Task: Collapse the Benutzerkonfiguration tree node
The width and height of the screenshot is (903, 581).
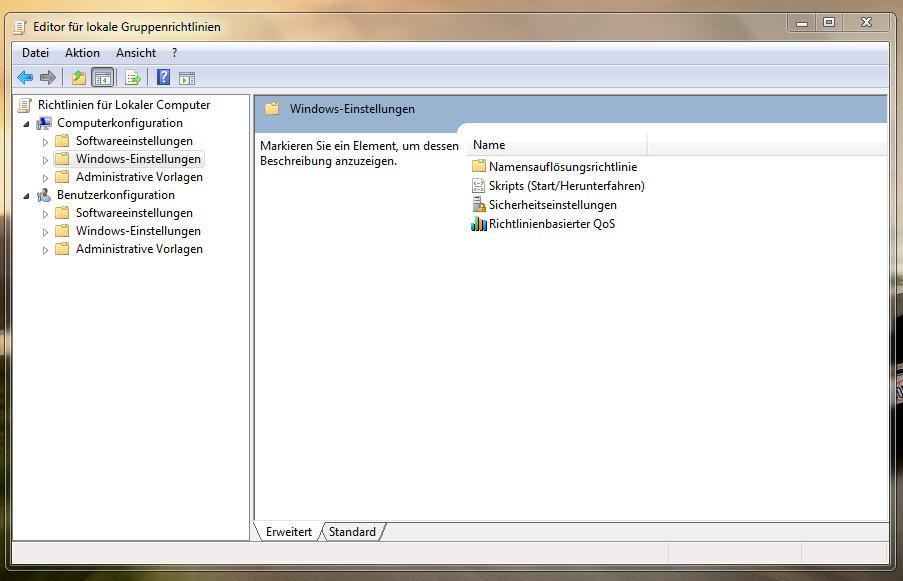Action: [x=26, y=196]
